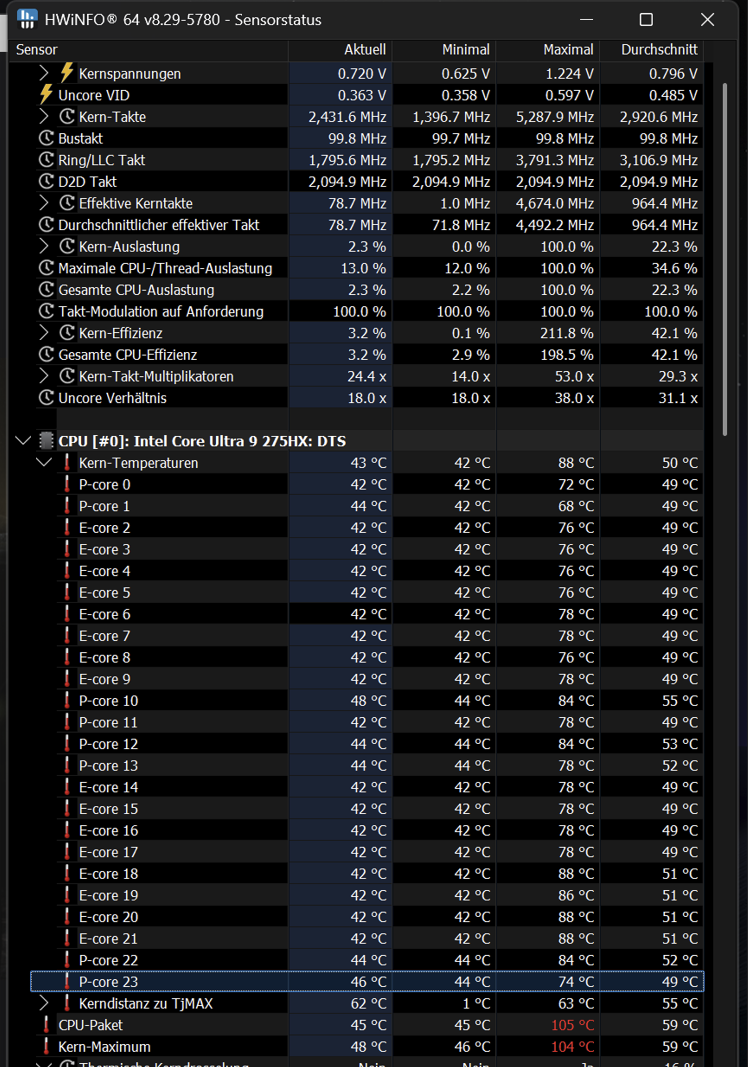The height and width of the screenshot is (1067, 748).
Task: Click Kernspannungen current value 0.720 V
Action: pos(362,73)
